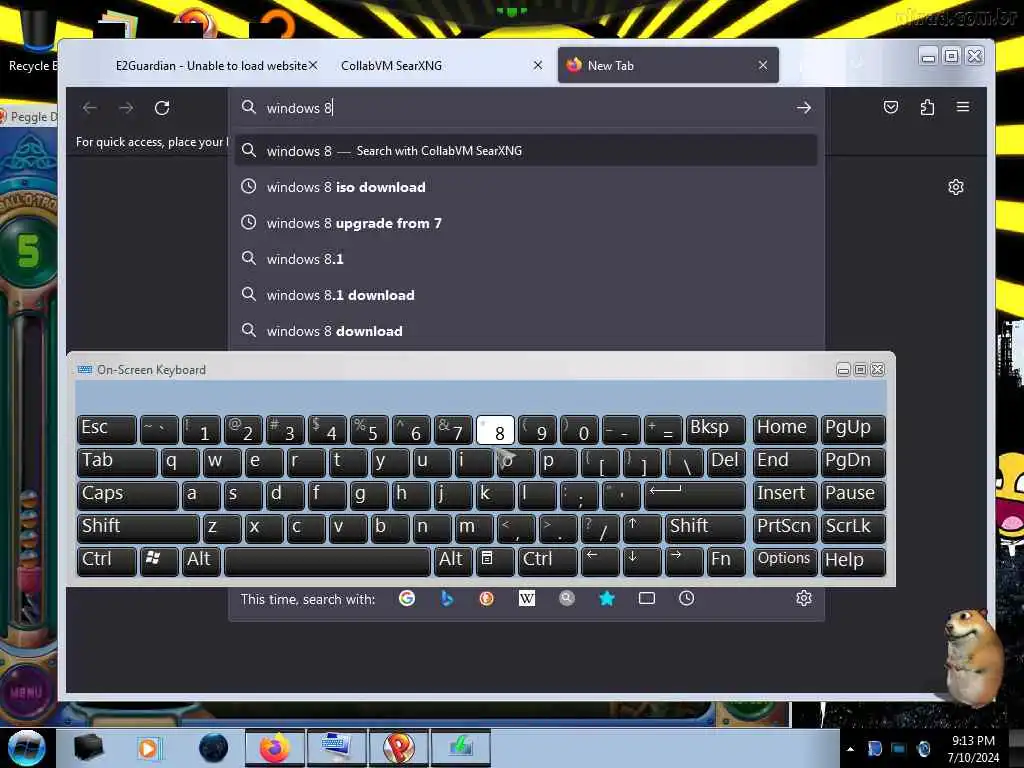The image size is (1024, 768).
Task: Open On-Screen Keyboard Options
Action: pos(784,561)
